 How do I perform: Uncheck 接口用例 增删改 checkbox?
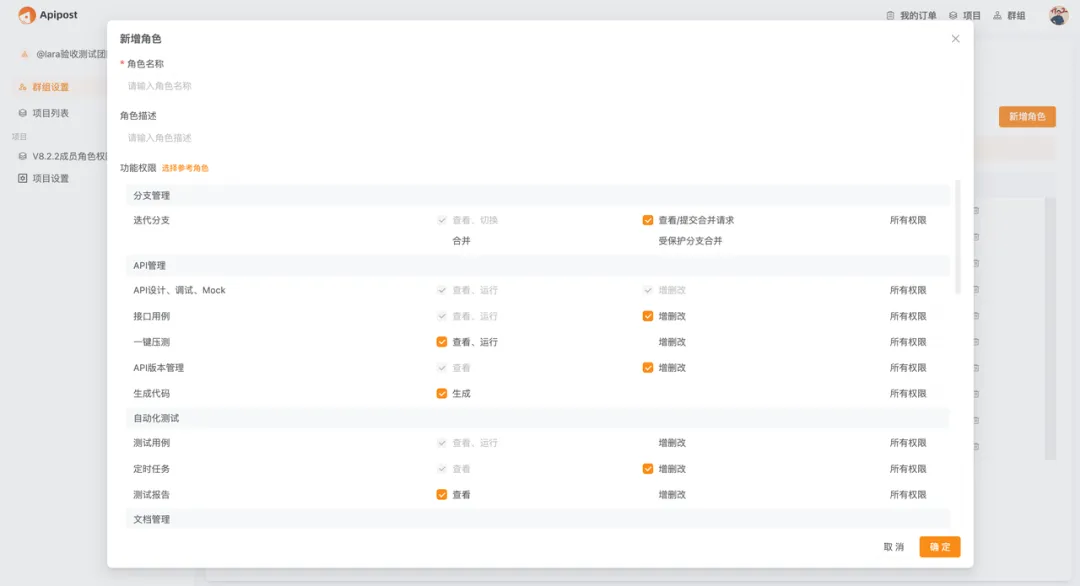coord(647,317)
